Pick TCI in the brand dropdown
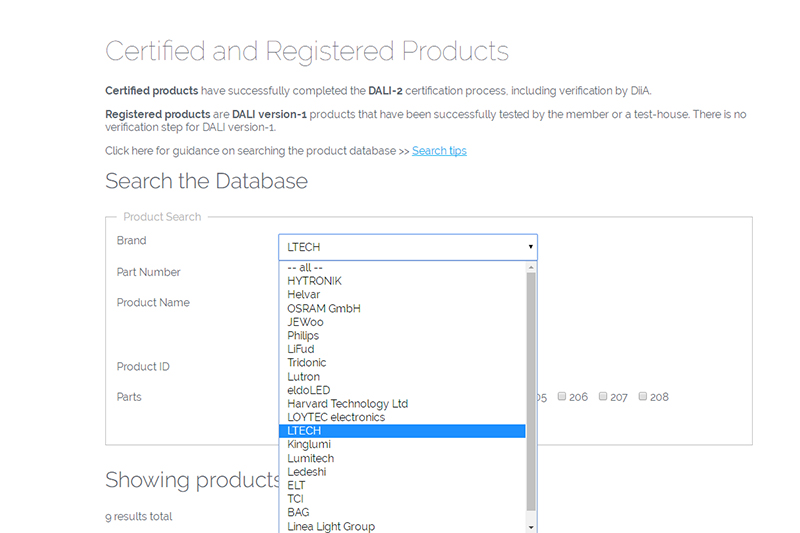The width and height of the screenshot is (800, 533). pyautogui.click(x=403, y=499)
